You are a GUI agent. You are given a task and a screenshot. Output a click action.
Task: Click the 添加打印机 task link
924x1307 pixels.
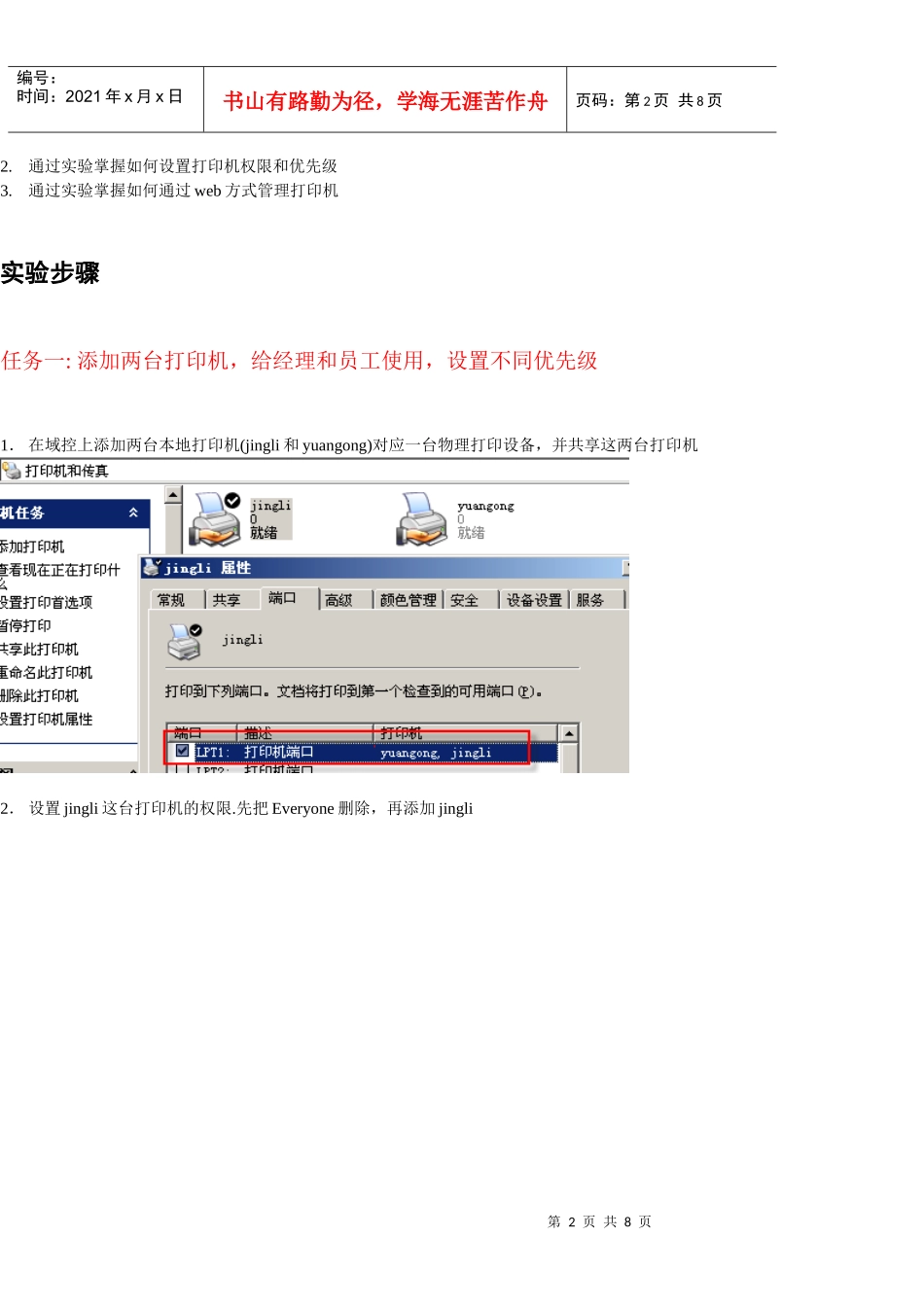(32, 547)
